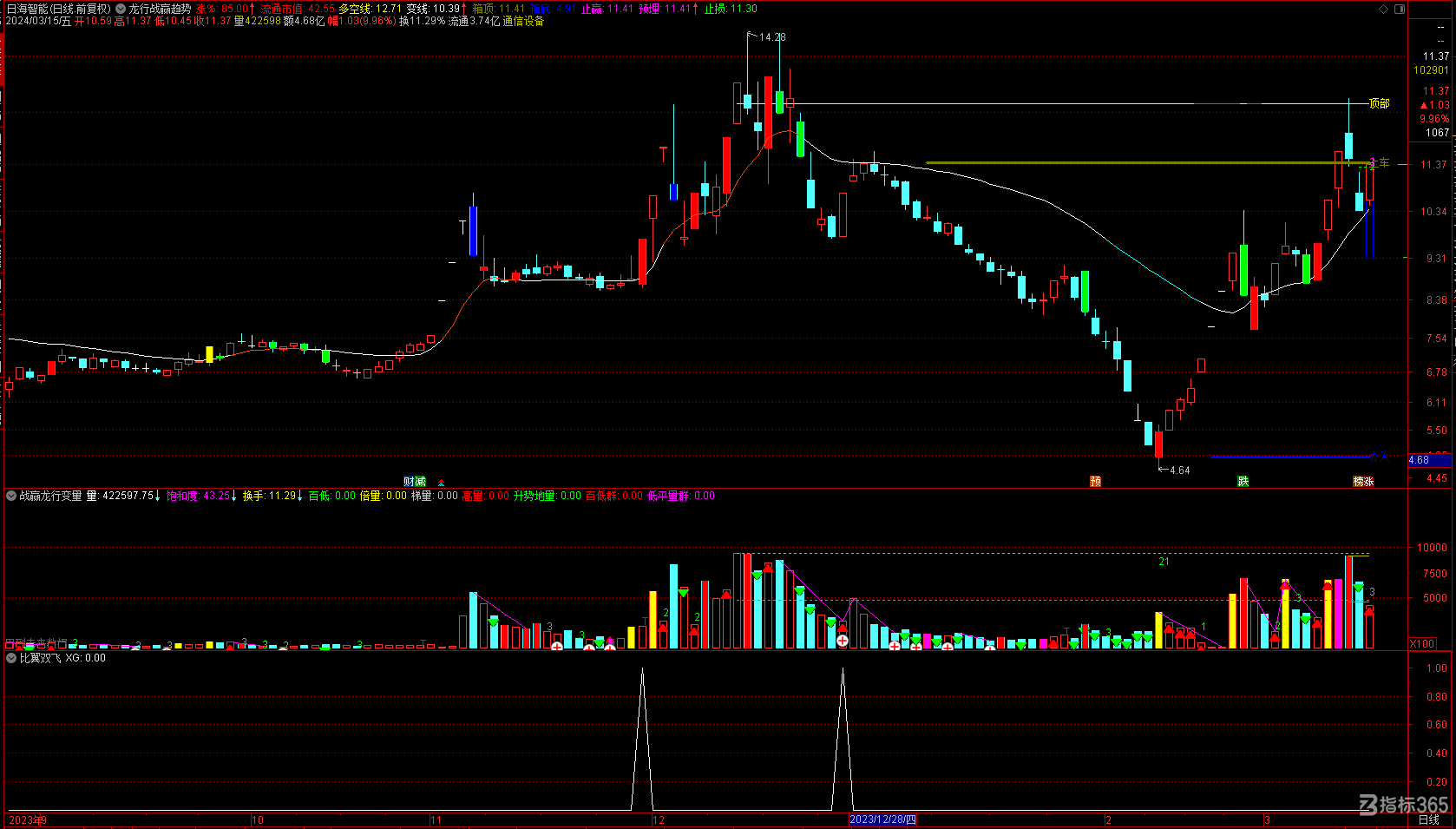Click the diamond icon at top right
This screenshot has height=829, width=1456.
[x=1384, y=9]
